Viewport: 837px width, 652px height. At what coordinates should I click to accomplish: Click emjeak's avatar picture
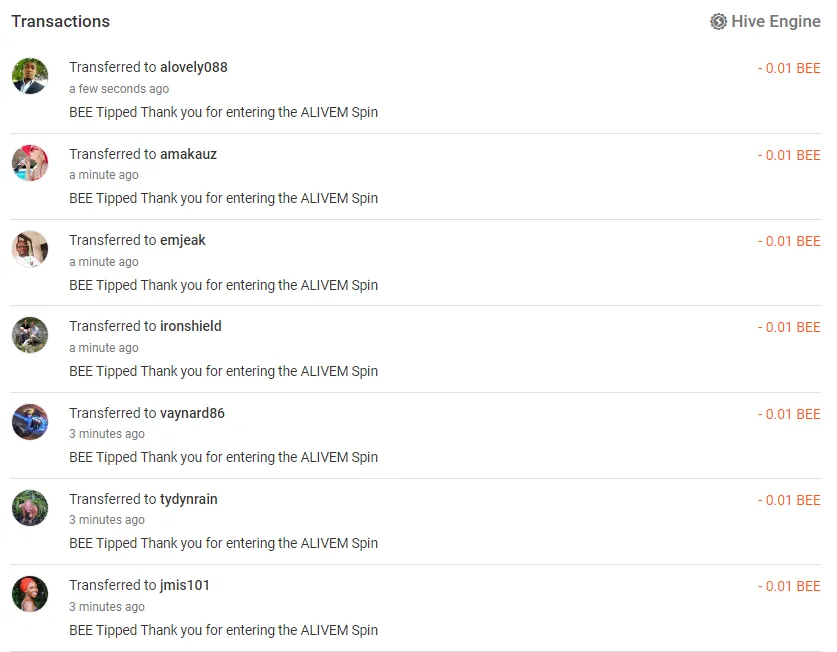coord(30,249)
